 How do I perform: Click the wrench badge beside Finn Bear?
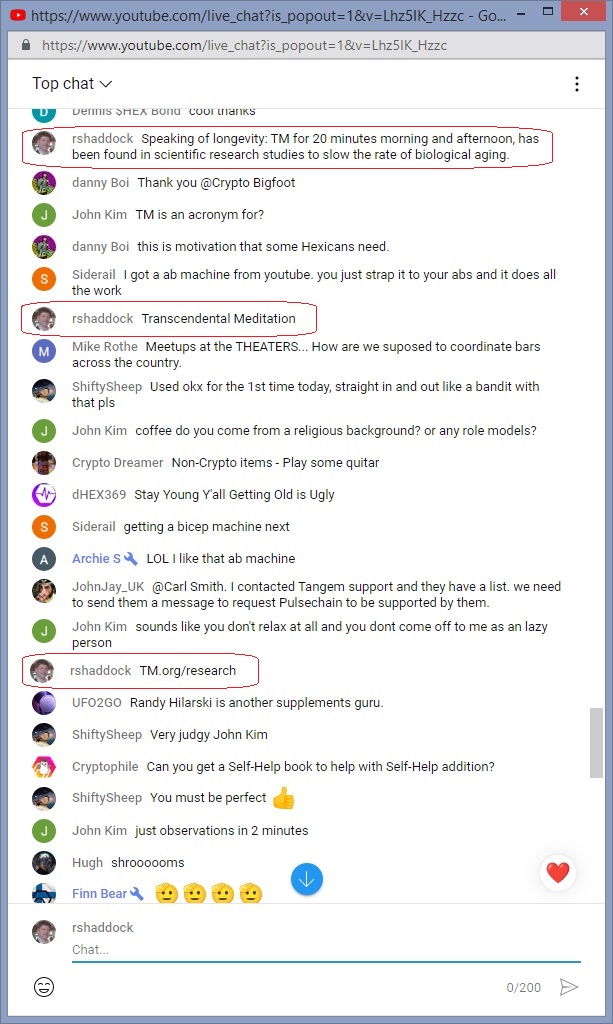pyautogui.click(x=136, y=894)
